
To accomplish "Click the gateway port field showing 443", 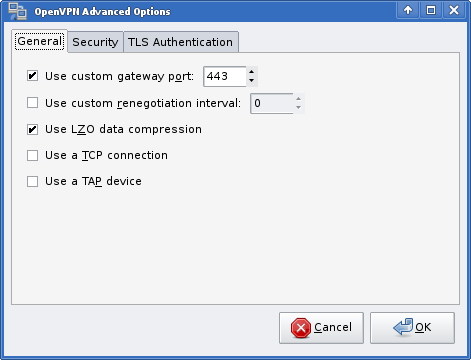I will click(x=225, y=76).
